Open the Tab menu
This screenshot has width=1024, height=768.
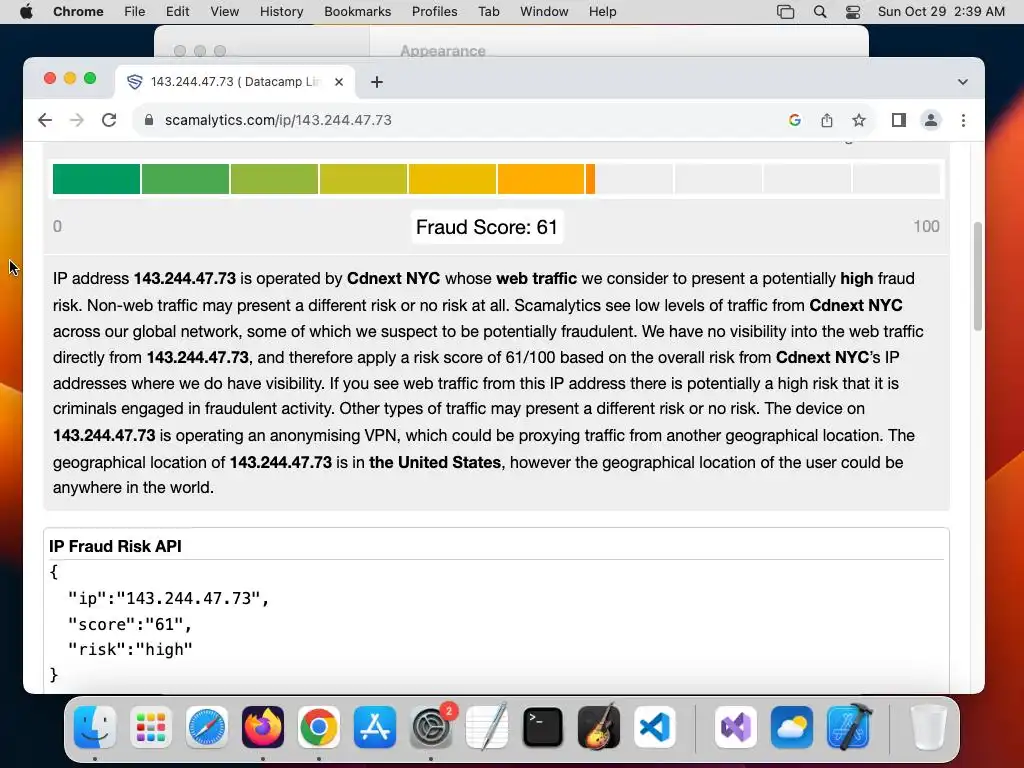point(488,12)
